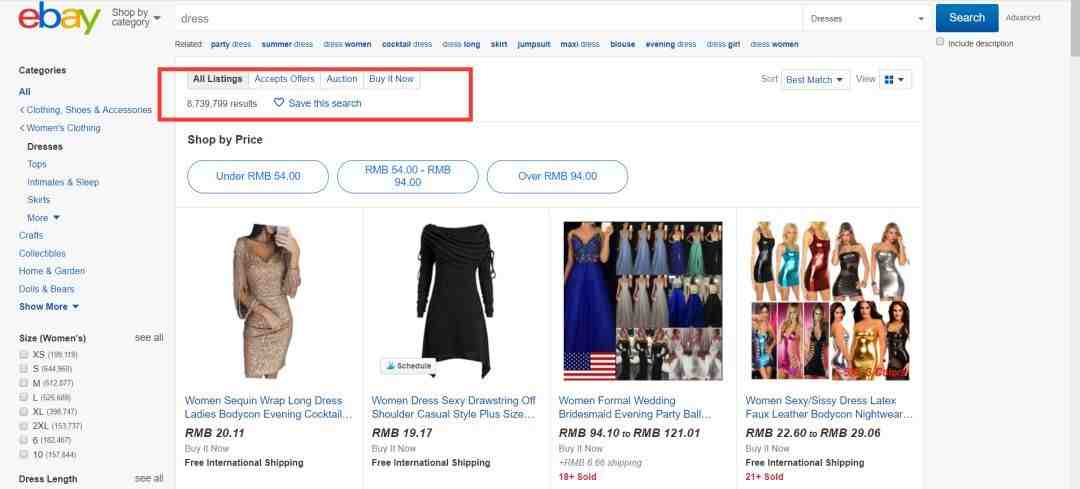Check the size 10 filter
This screenshot has height=489, width=1080.
tap(23, 455)
